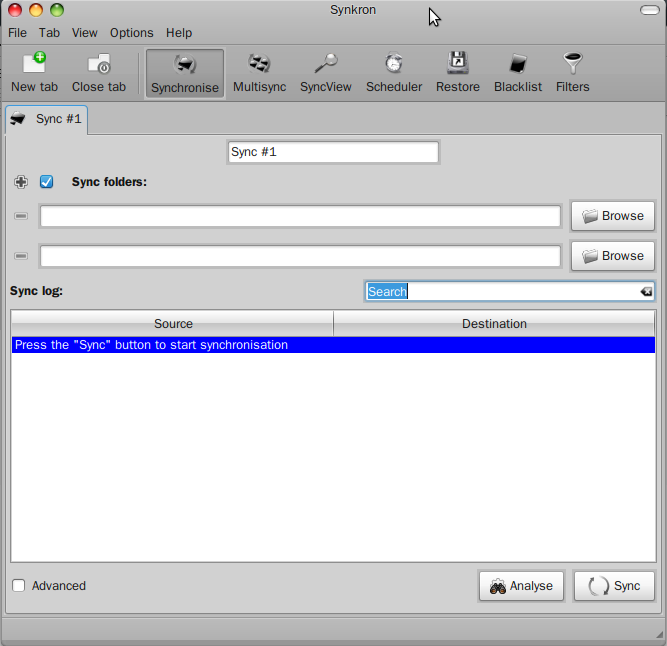Click the Destination column header
The image size is (667, 646).
(x=494, y=324)
